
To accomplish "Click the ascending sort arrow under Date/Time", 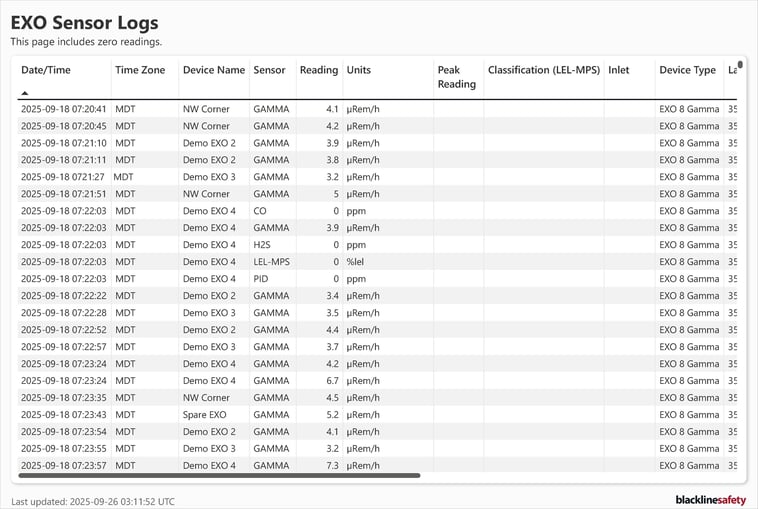I will pos(25,93).
